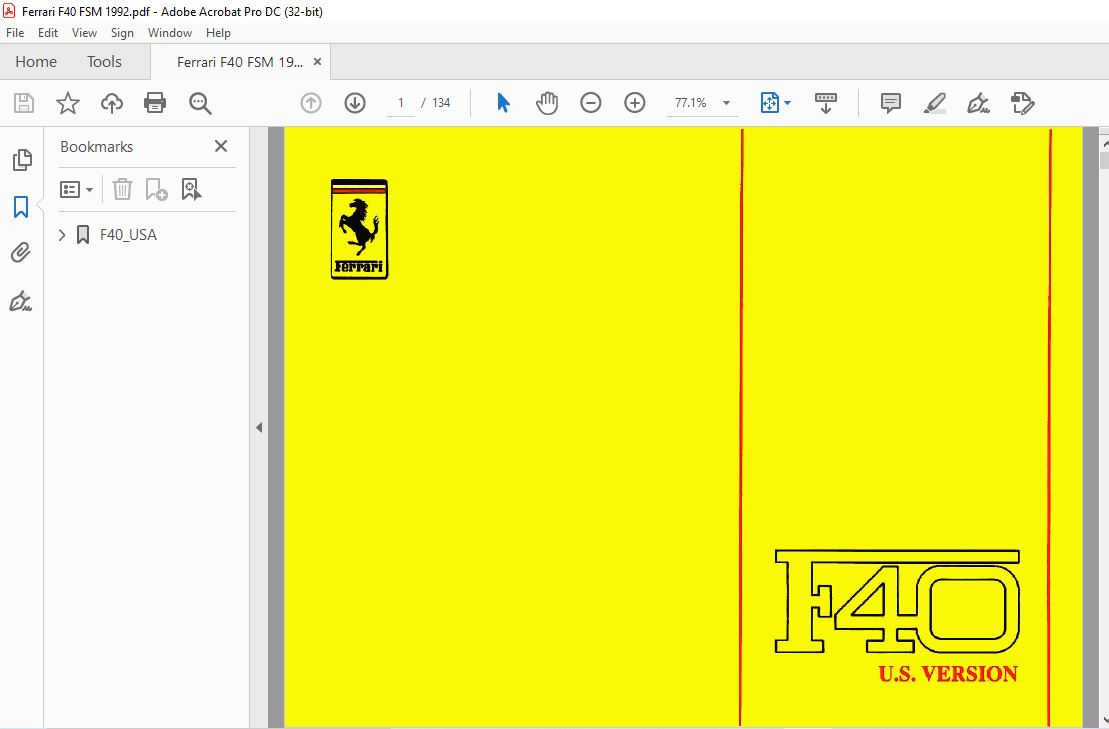
Task: Zoom out with minus button
Action: click(591, 103)
